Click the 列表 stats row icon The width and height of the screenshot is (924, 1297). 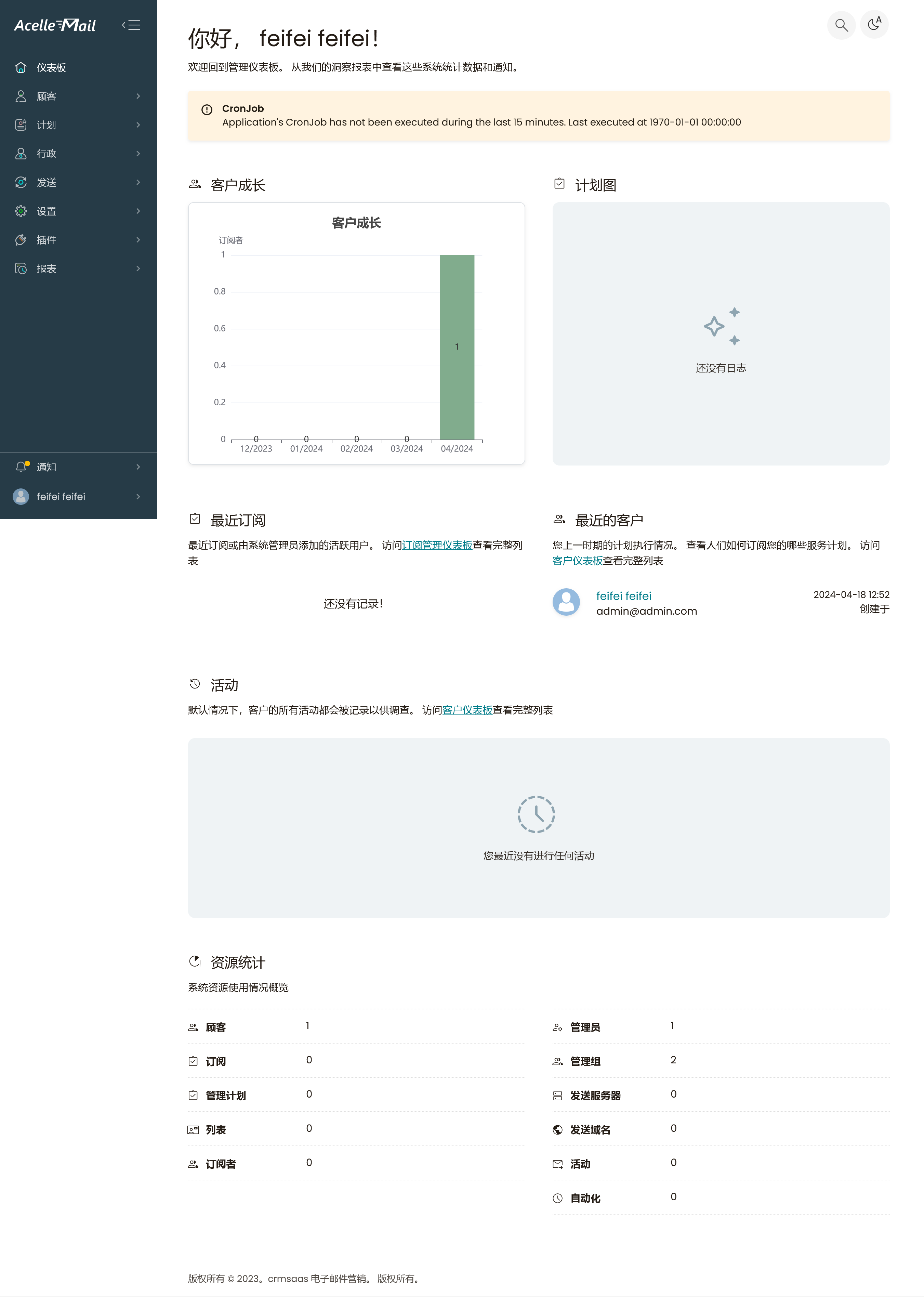click(193, 1130)
